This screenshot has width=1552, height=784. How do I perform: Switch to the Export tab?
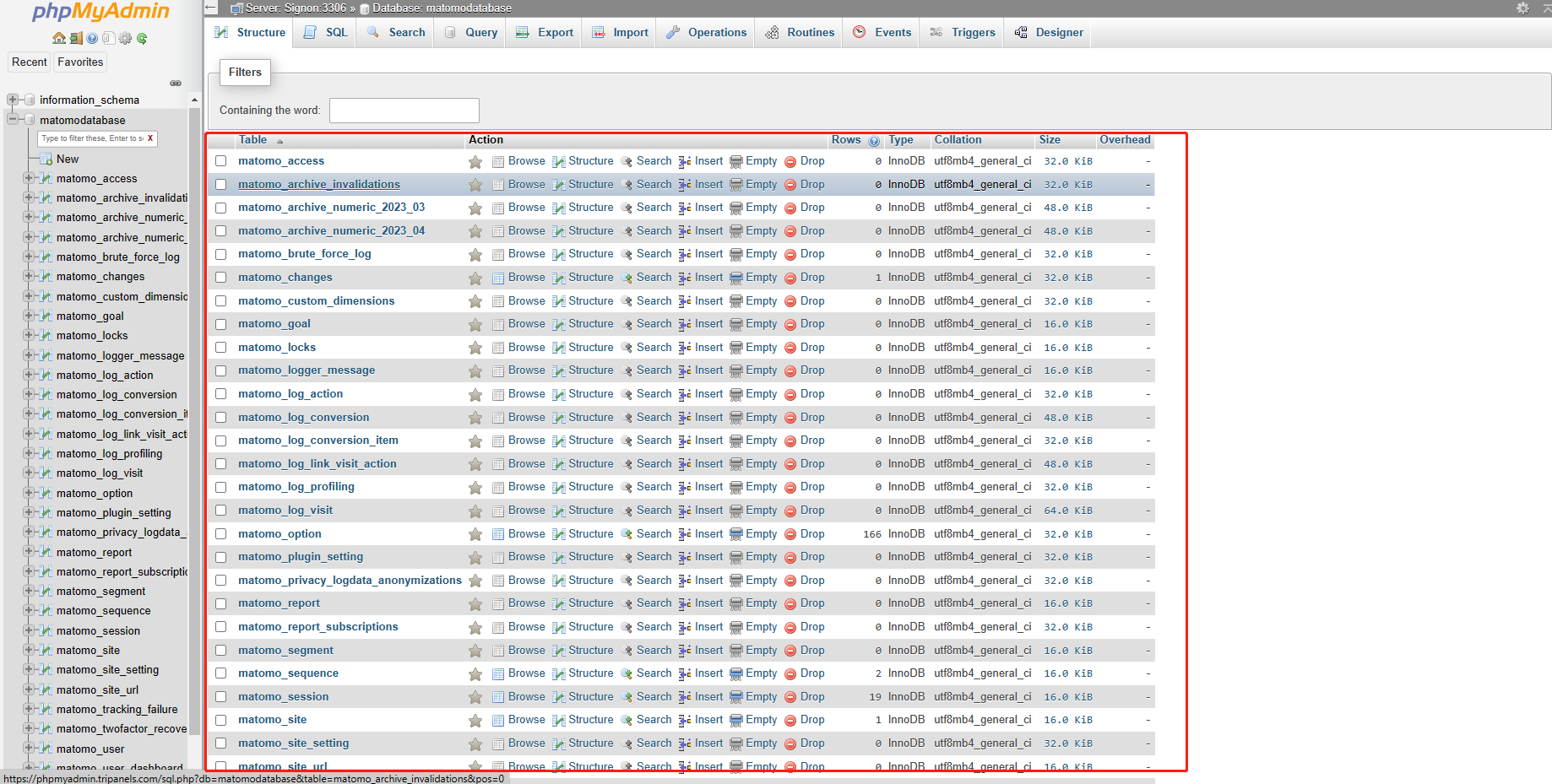[545, 32]
